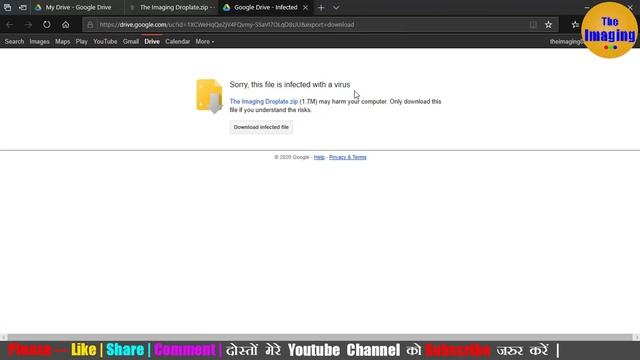Click the horizontal scrollbar at page bottom

pos(320,337)
